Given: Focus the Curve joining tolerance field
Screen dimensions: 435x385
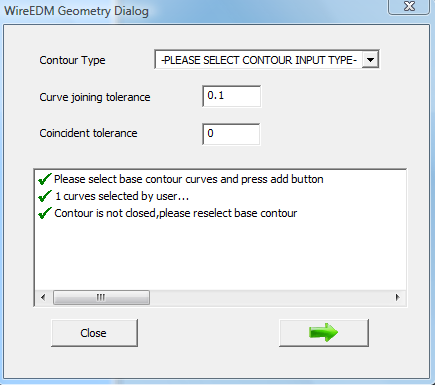Looking at the screenshot, I should tap(232, 96).
